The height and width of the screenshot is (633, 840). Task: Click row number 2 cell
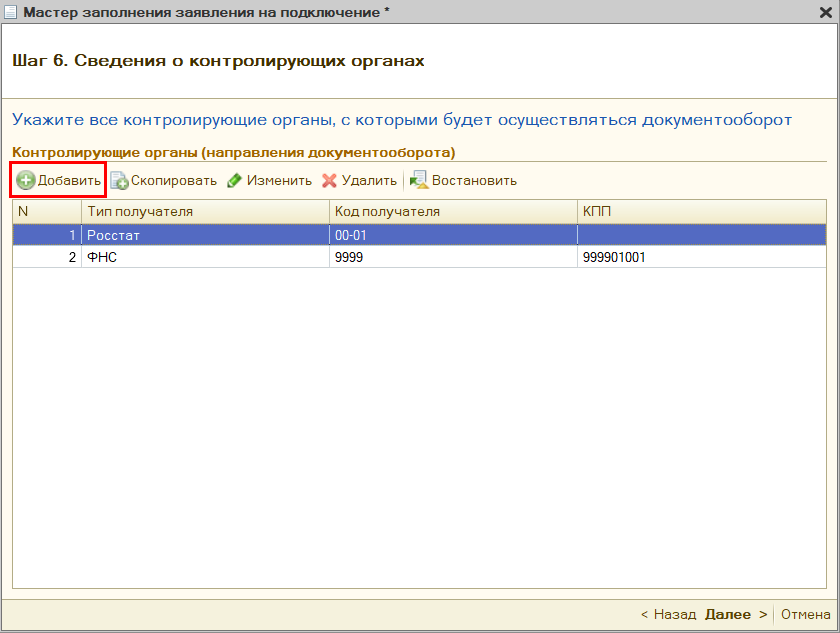[46, 257]
